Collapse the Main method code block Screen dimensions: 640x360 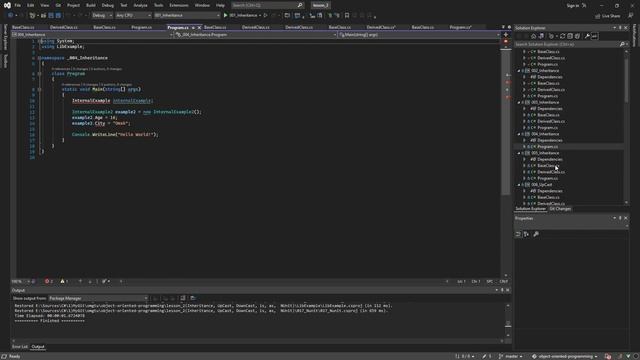[40, 89]
